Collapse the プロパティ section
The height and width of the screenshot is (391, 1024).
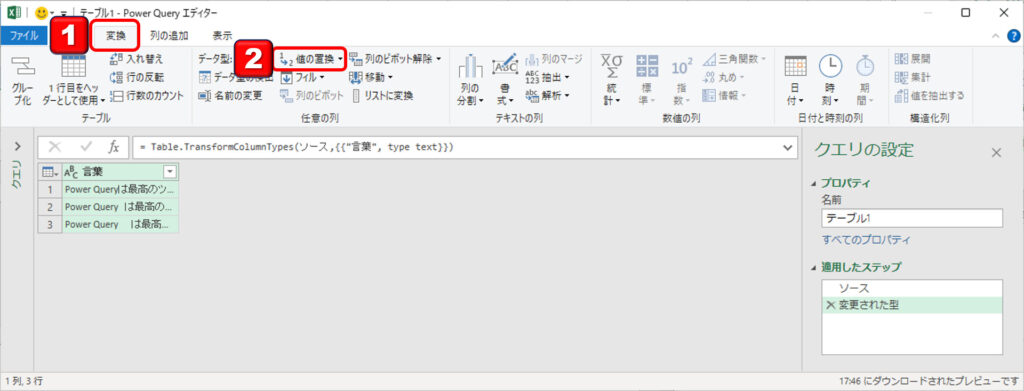(x=813, y=183)
